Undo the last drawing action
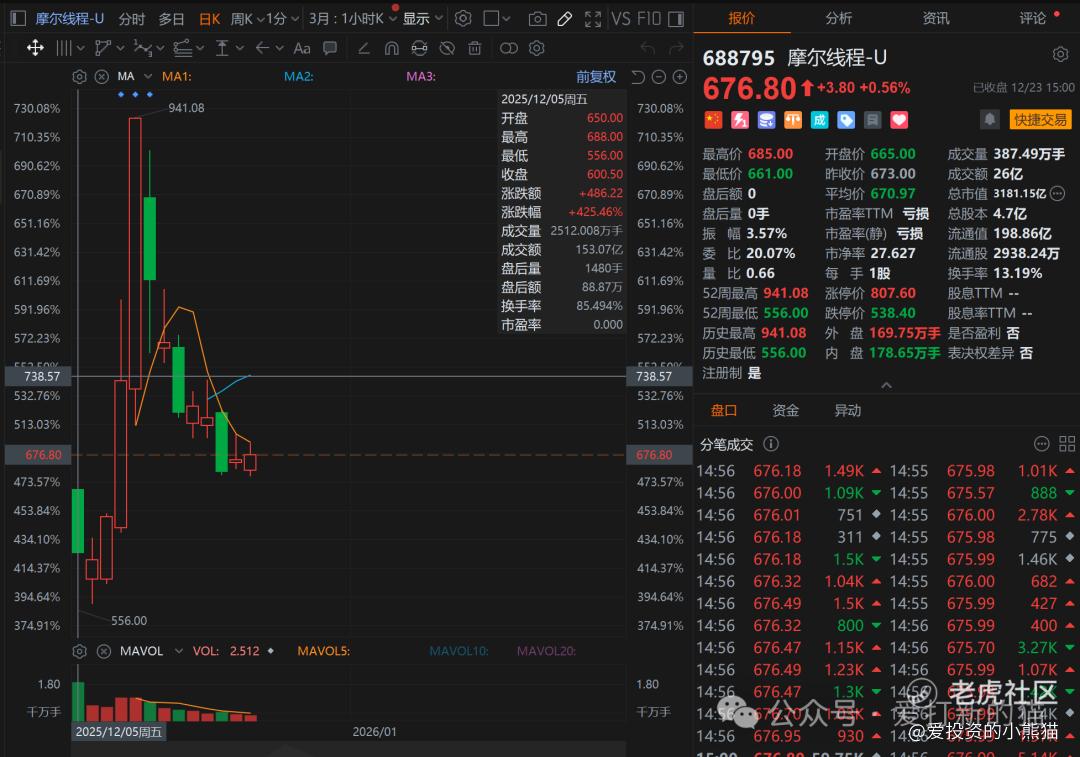 (647, 48)
